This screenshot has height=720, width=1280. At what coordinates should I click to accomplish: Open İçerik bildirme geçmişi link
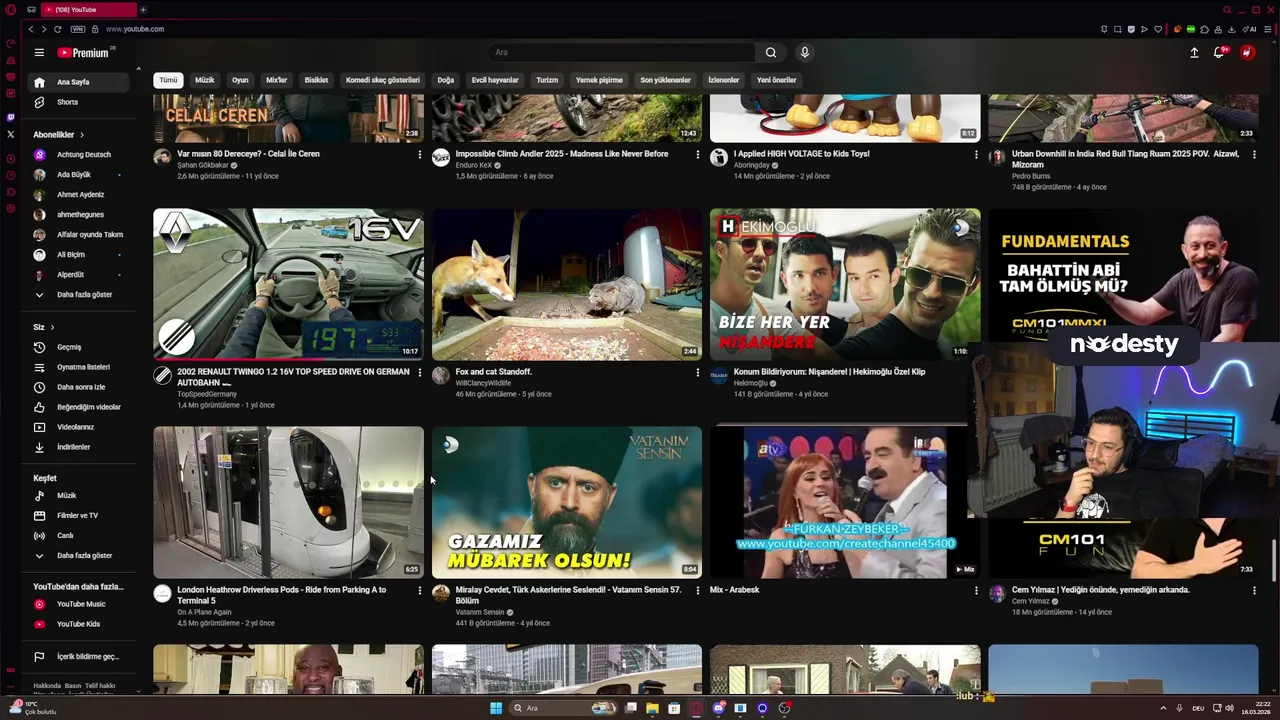[x=78, y=657]
